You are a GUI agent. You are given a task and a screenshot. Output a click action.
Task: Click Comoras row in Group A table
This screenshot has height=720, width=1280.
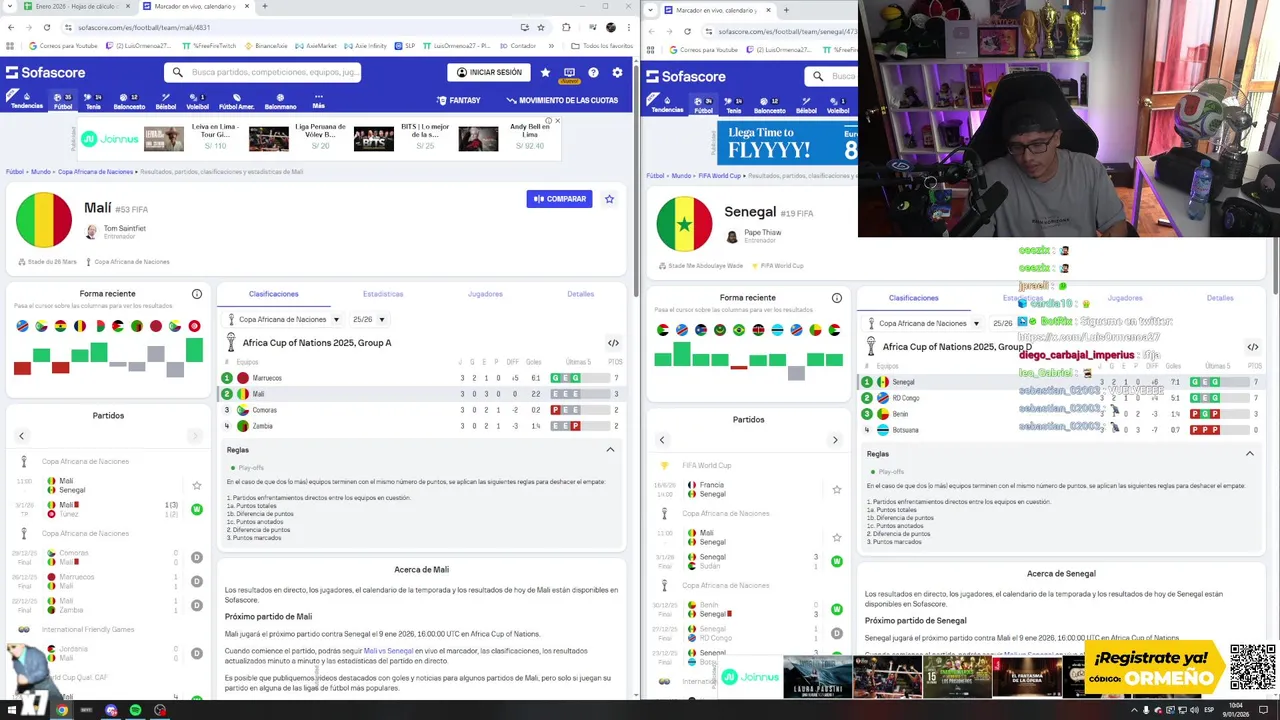422,410
